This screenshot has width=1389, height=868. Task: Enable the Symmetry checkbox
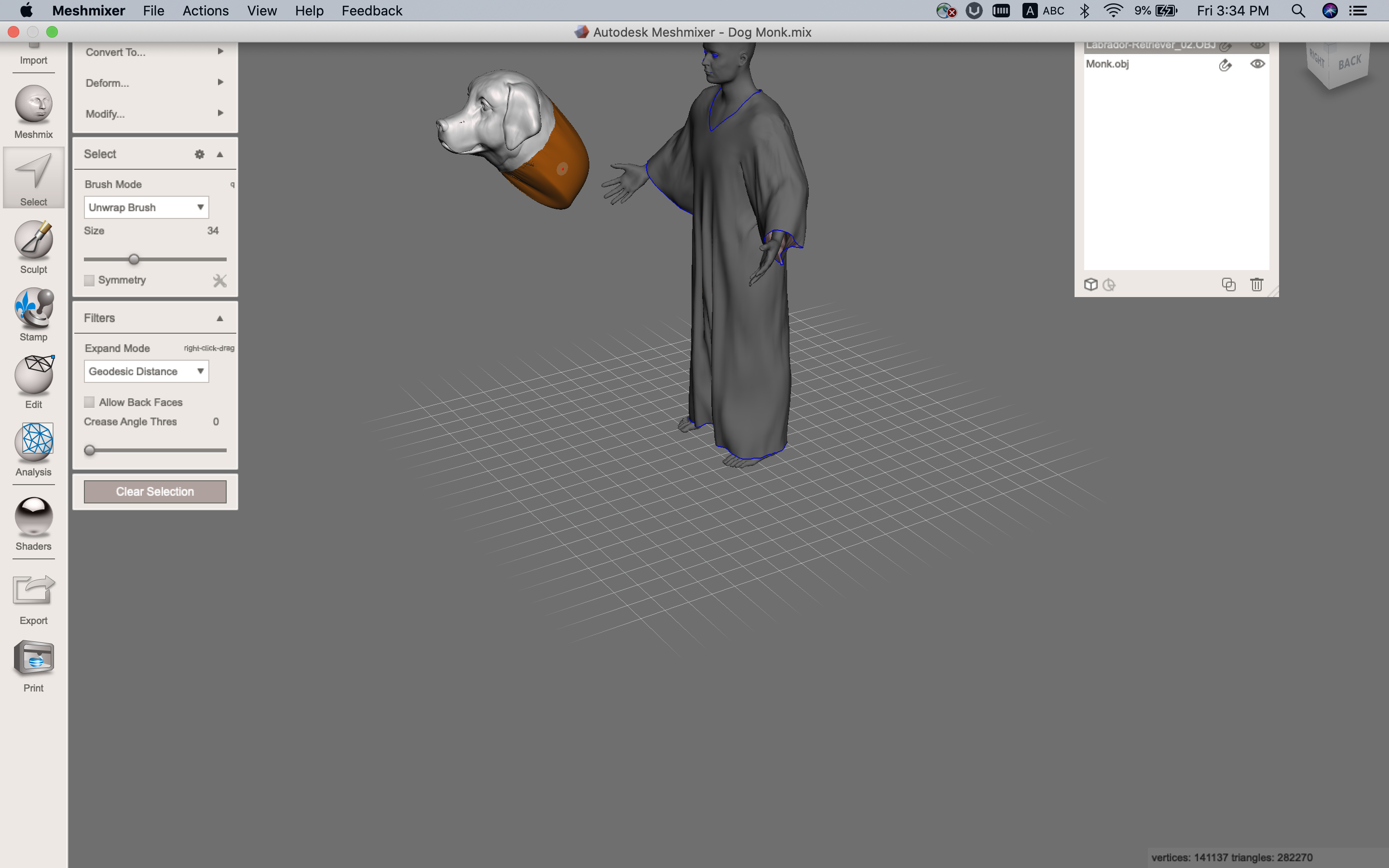(x=89, y=280)
